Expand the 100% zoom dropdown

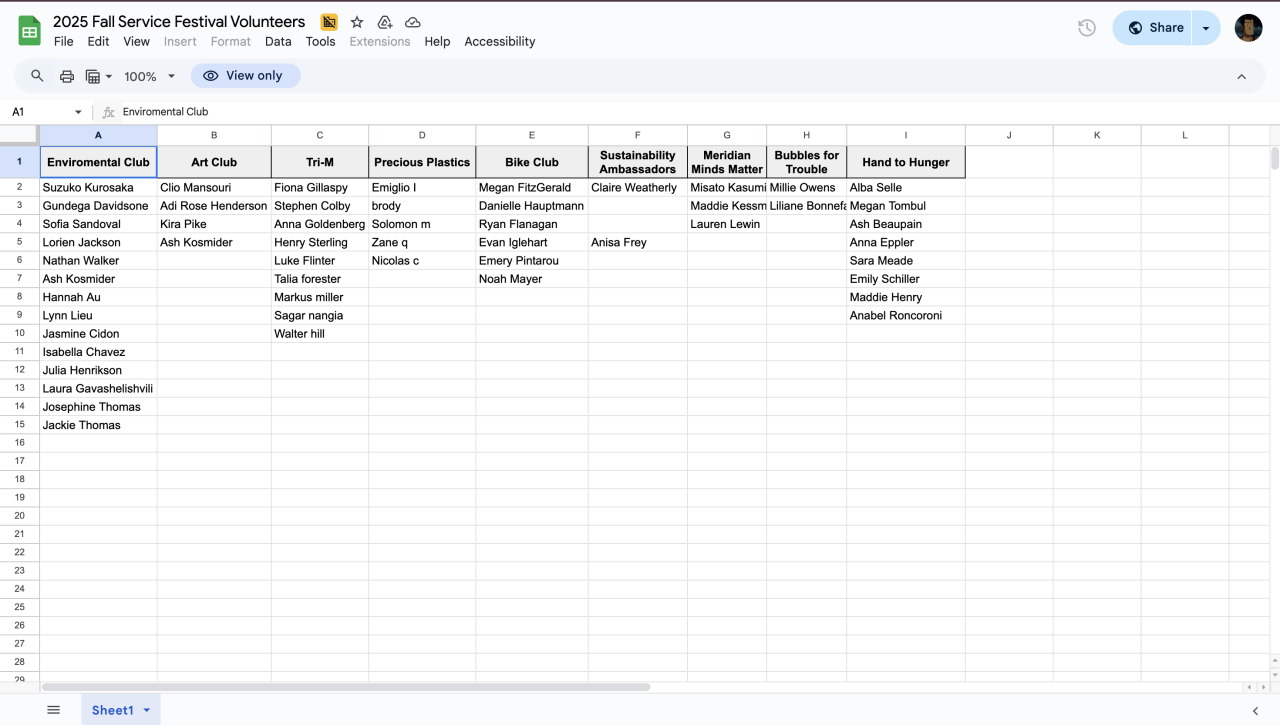point(149,76)
